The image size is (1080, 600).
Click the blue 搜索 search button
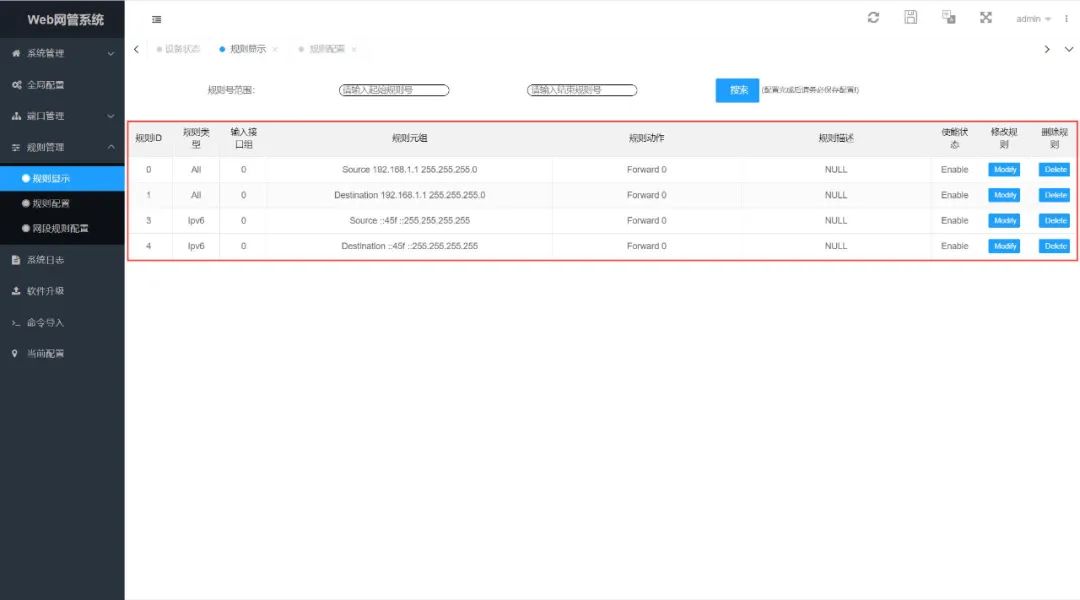pos(738,90)
